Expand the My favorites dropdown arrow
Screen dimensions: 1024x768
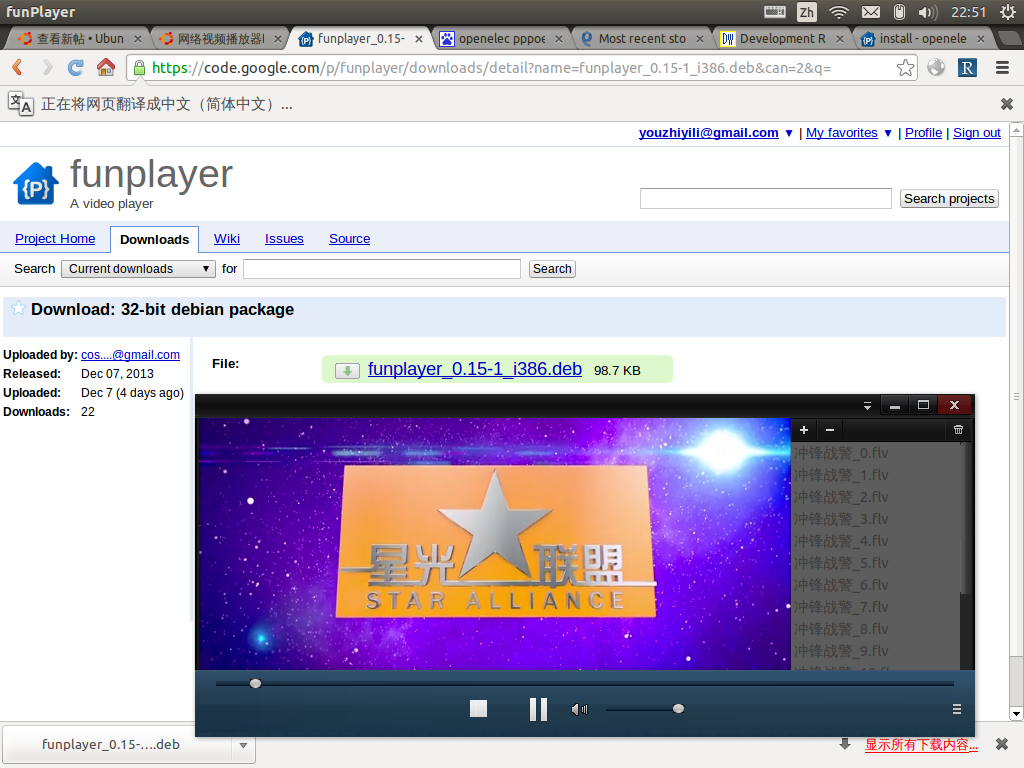coord(888,133)
